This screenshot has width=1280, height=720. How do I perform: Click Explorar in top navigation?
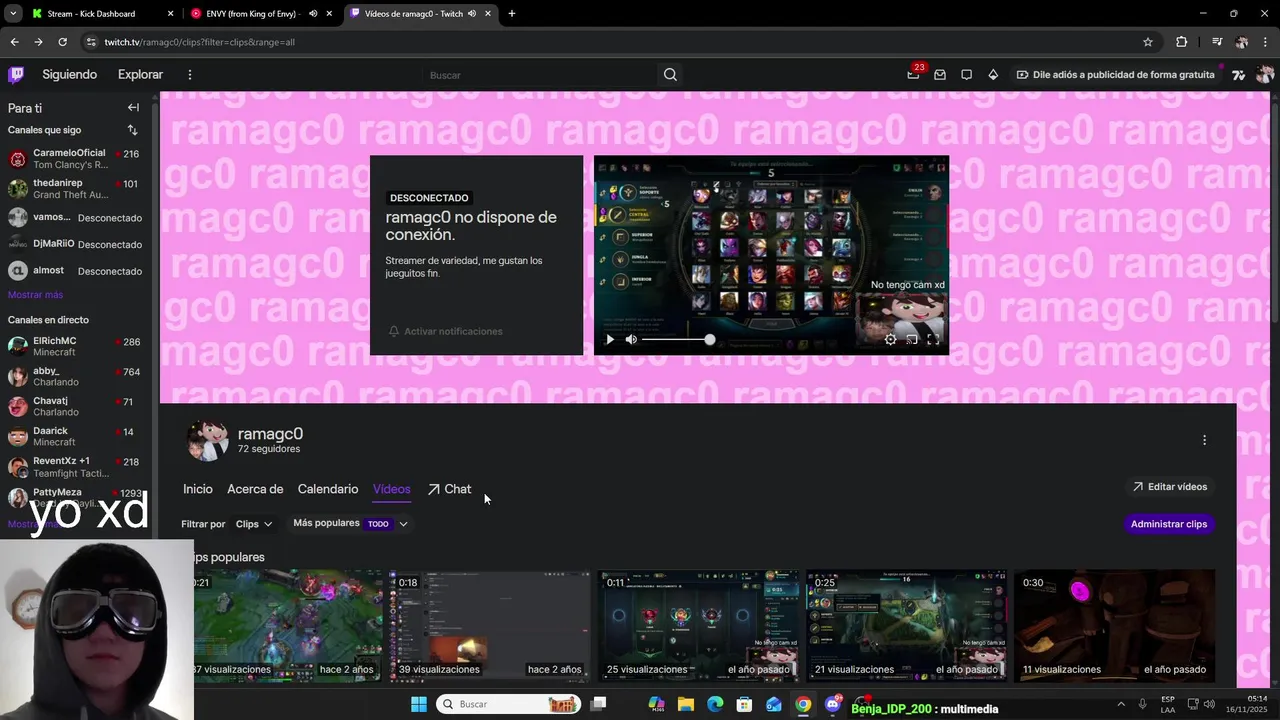(x=140, y=74)
